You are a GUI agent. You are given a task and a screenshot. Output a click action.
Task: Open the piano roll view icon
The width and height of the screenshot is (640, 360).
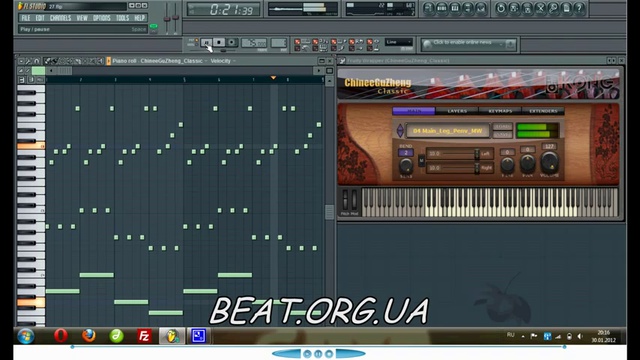click(455, 8)
